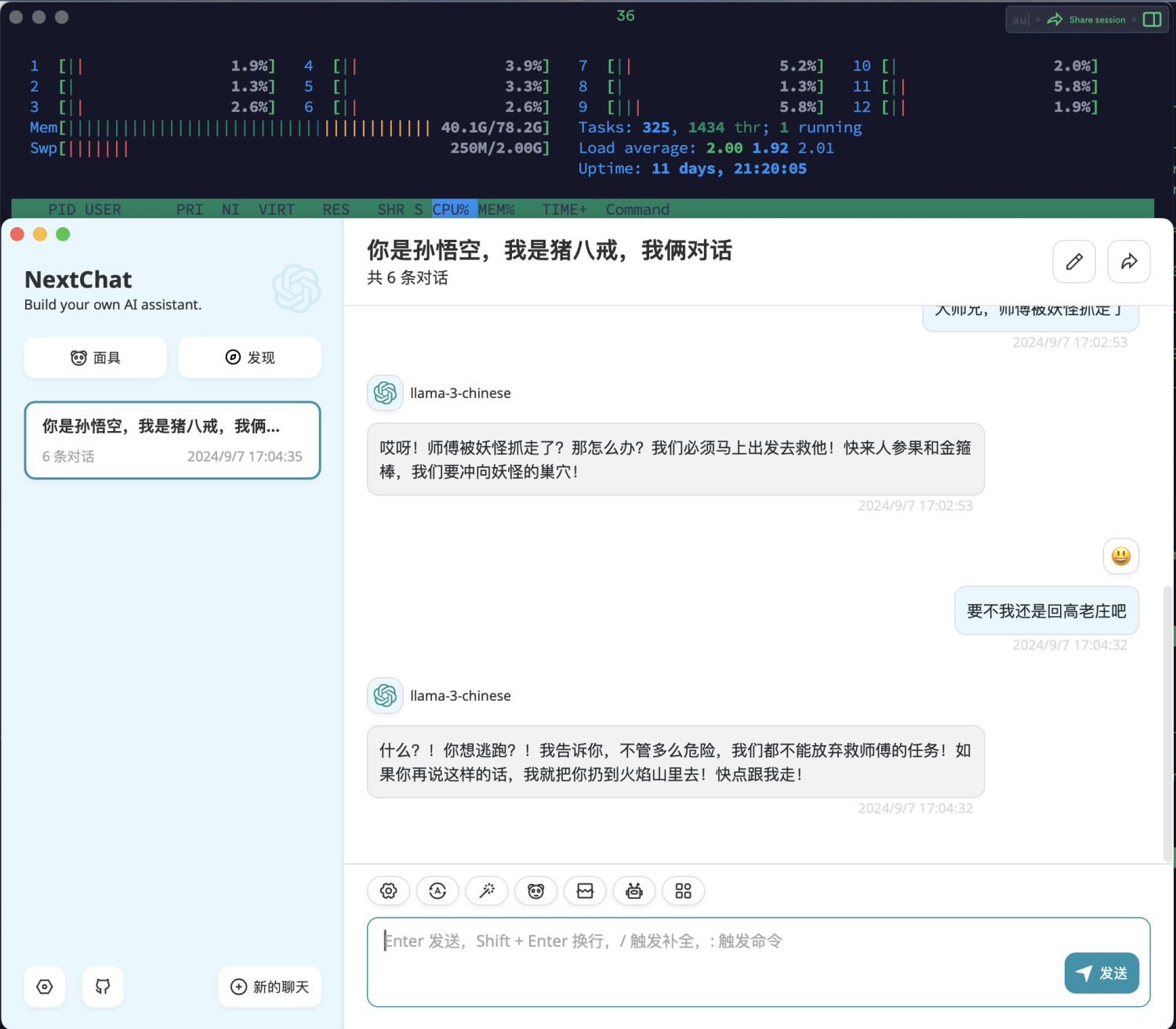
Task: Sort htop by the MEM% column header
Action: pos(496,209)
